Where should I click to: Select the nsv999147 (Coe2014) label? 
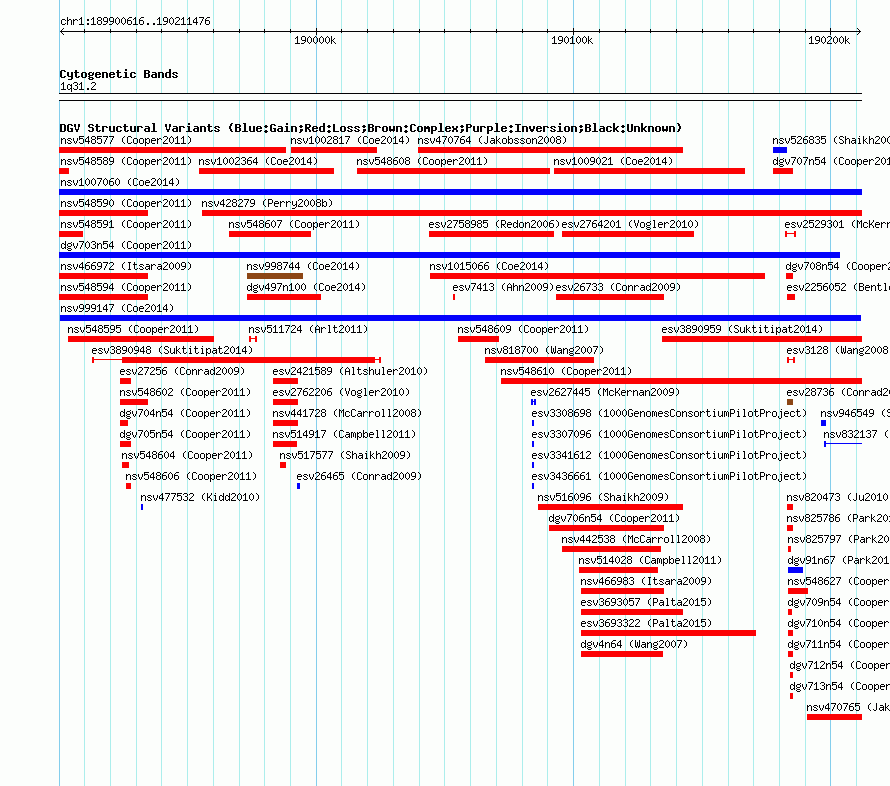click(117, 308)
